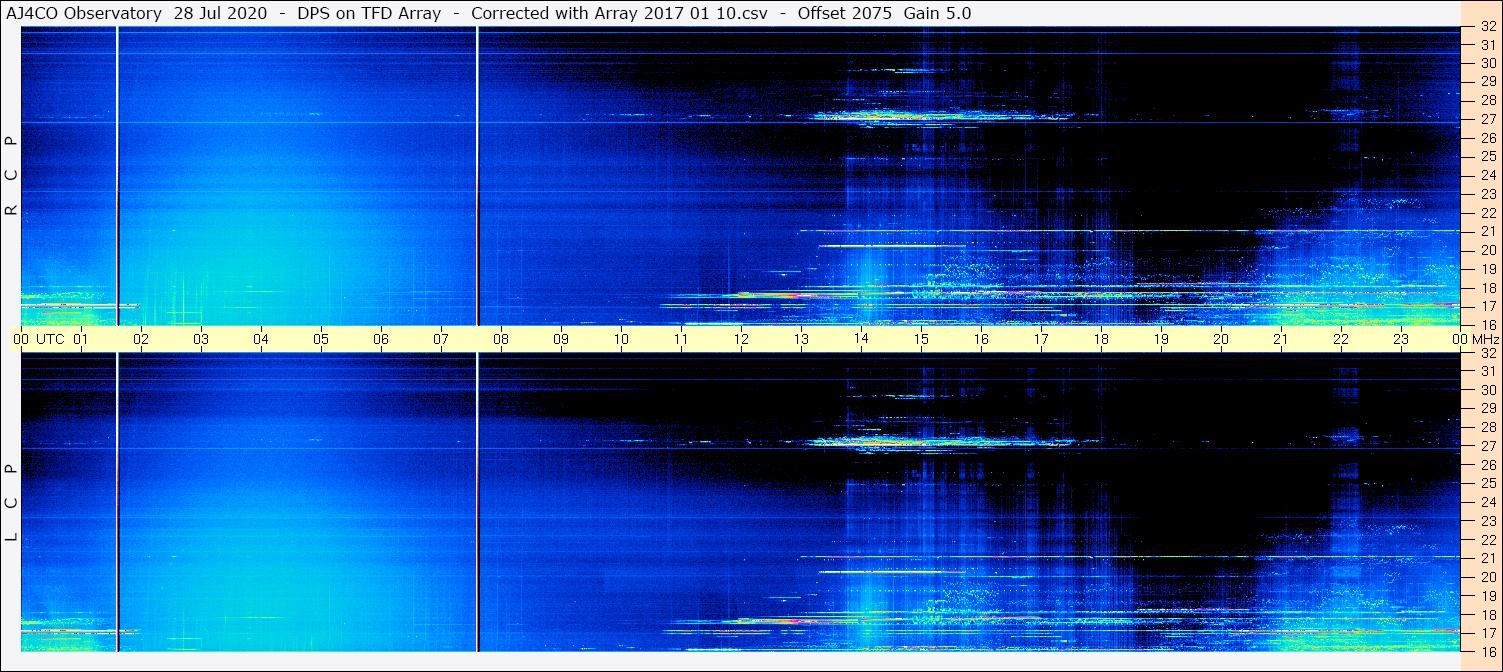This screenshot has height=672, width=1503.
Task: Click the RCP vertical panel label
Action: 11,175
